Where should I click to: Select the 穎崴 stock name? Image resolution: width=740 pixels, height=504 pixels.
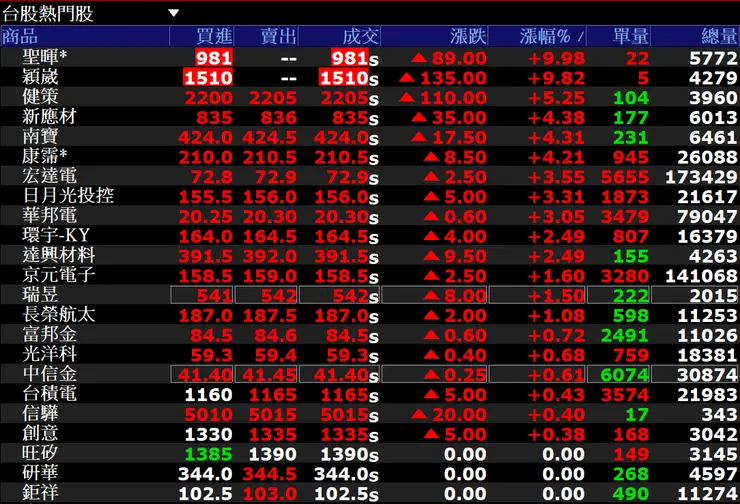40,77
